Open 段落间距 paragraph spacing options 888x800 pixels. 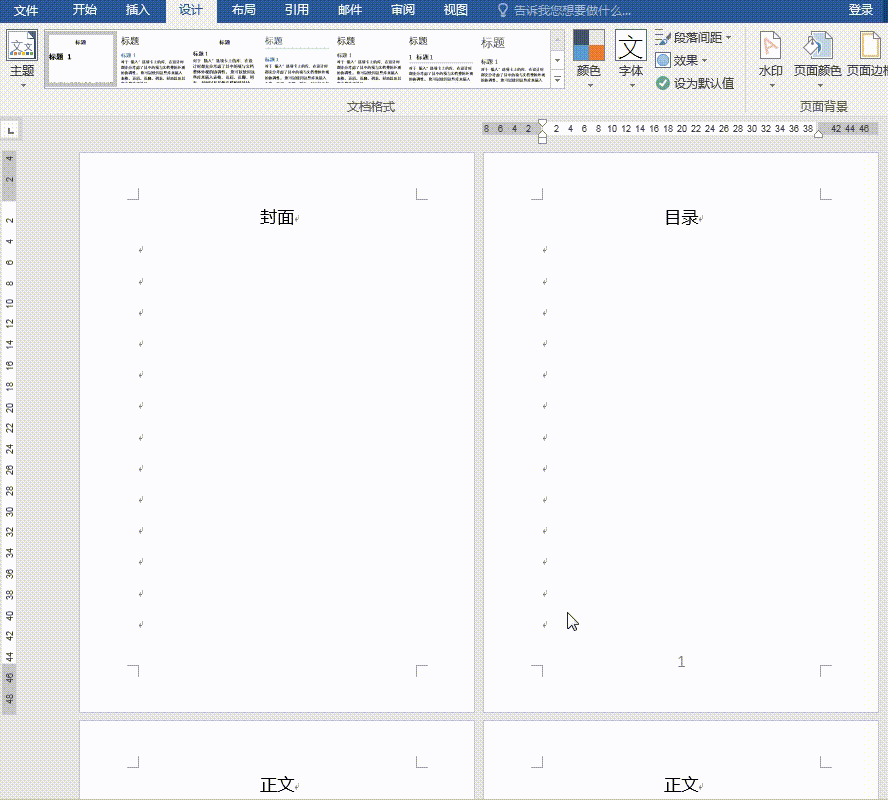(693, 38)
